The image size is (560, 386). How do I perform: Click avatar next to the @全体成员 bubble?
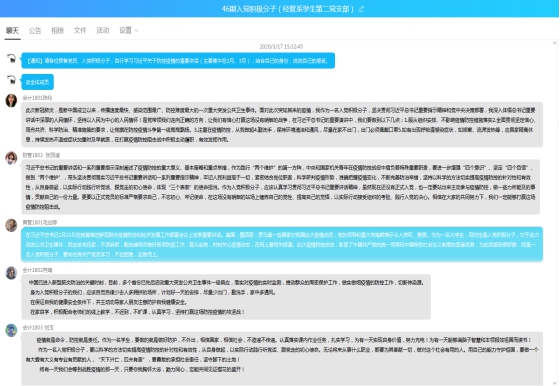coord(11,80)
